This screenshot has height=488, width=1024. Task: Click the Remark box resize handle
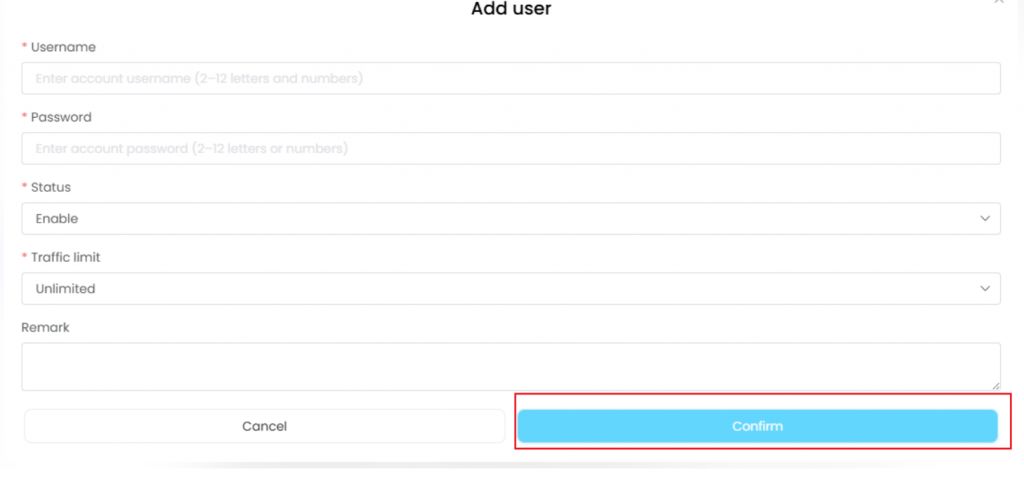coord(995,385)
